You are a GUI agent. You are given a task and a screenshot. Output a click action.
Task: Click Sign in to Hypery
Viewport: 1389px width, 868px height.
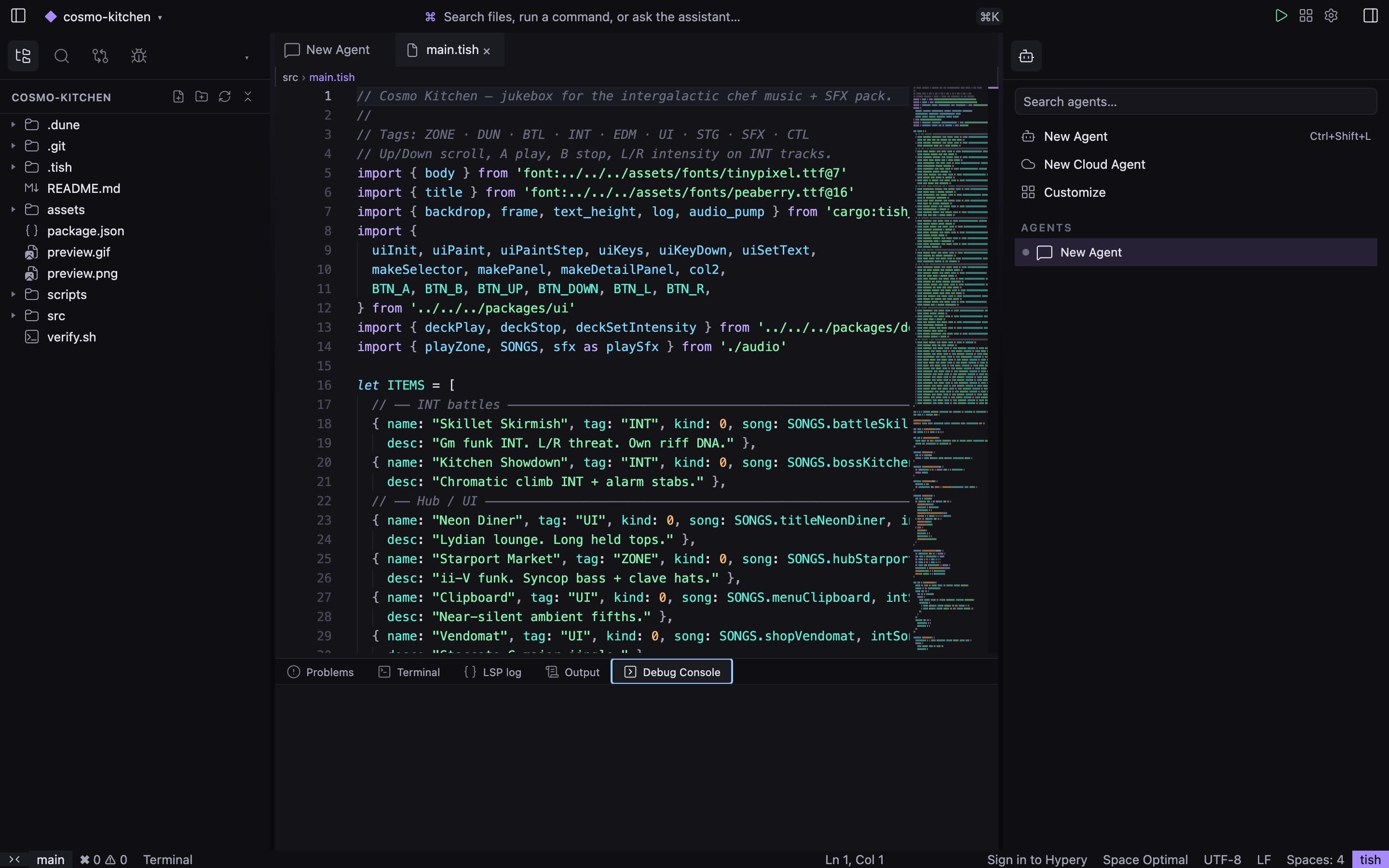pyautogui.click(x=1036, y=859)
